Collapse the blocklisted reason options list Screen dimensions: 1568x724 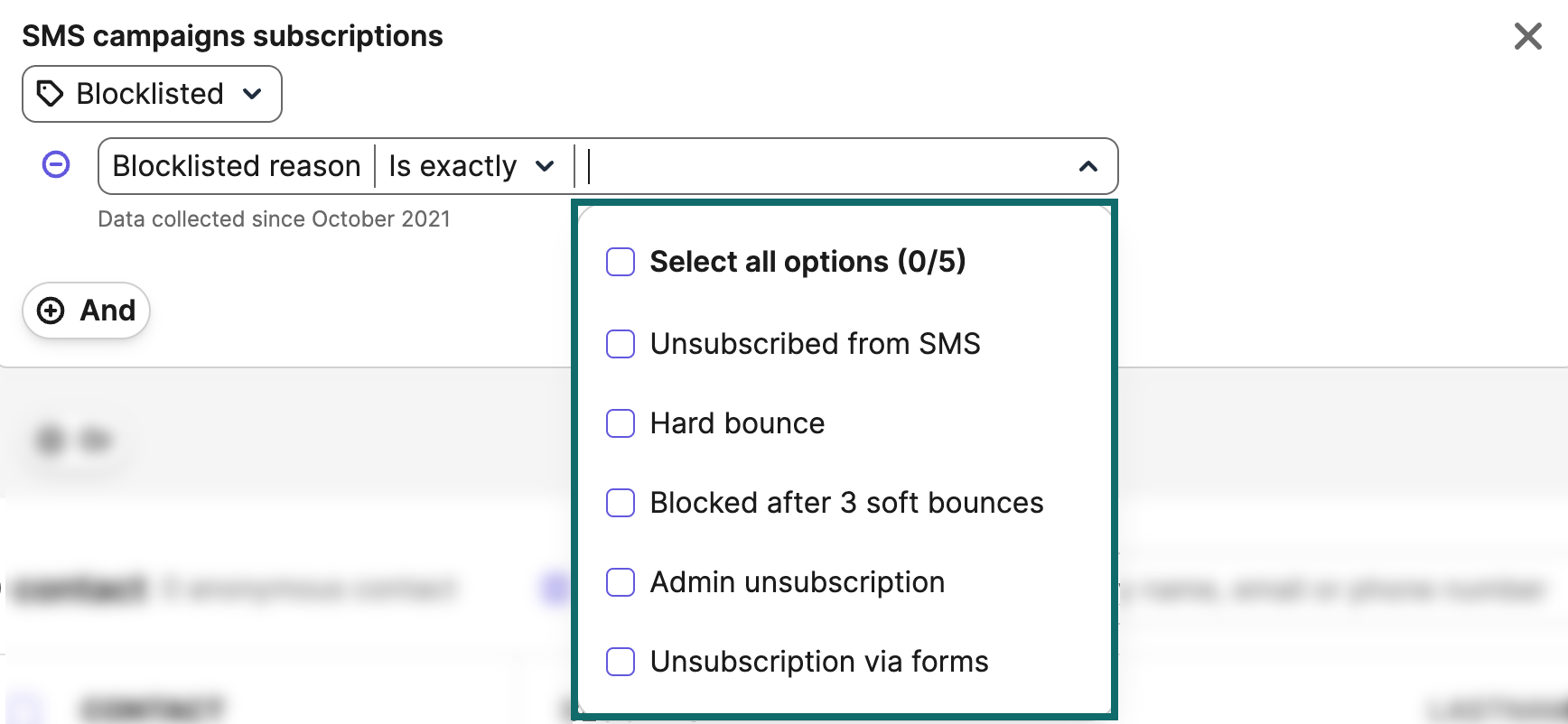(x=1088, y=166)
